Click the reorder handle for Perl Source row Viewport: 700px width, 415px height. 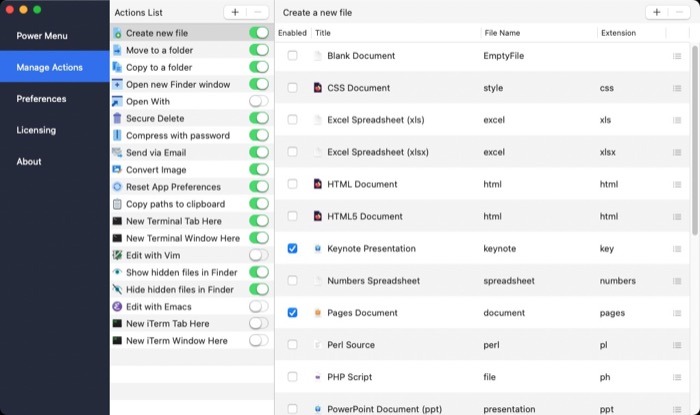click(677, 345)
